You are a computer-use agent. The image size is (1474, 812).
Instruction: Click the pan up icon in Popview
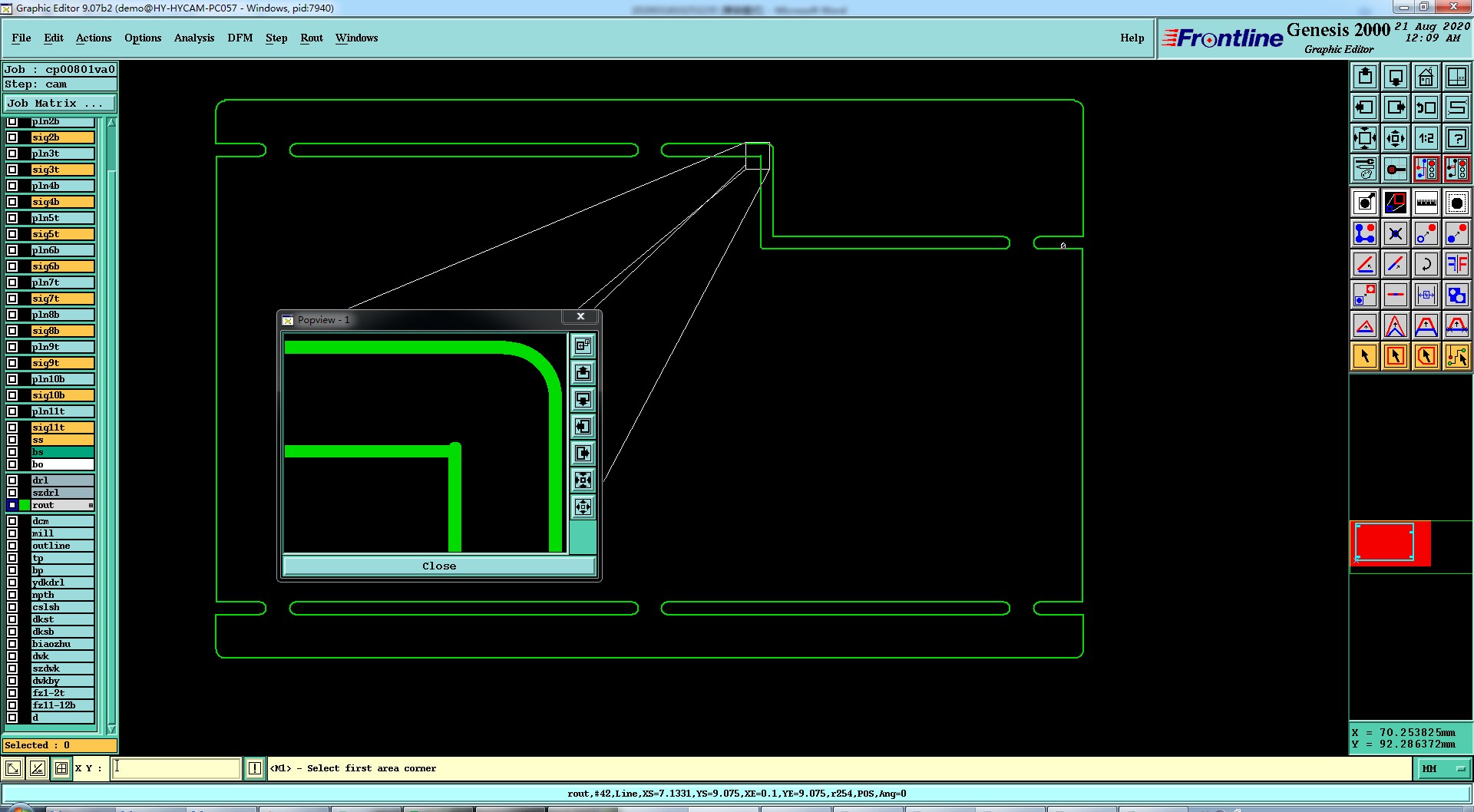pyautogui.click(x=583, y=372)
